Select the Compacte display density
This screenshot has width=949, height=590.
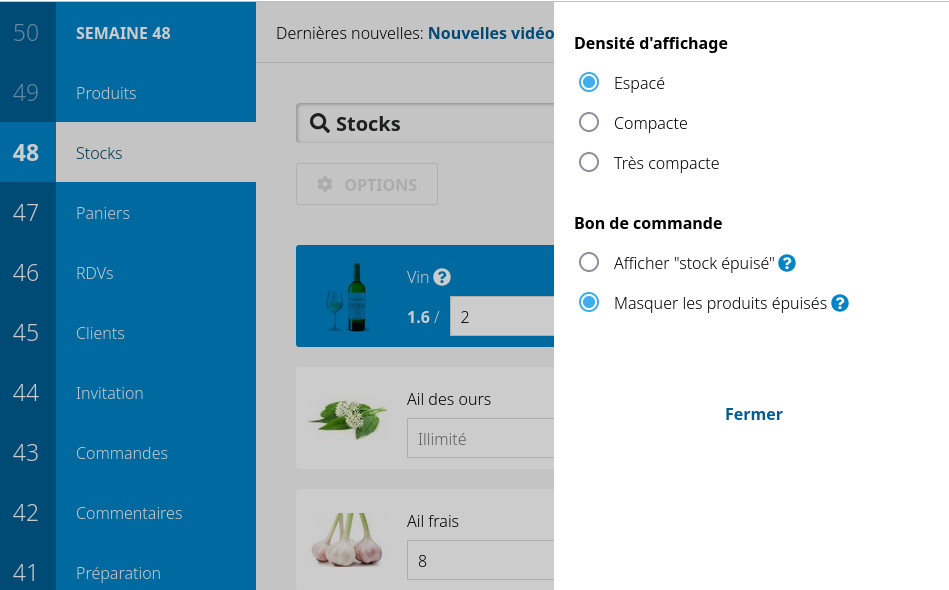coord(589,122)
